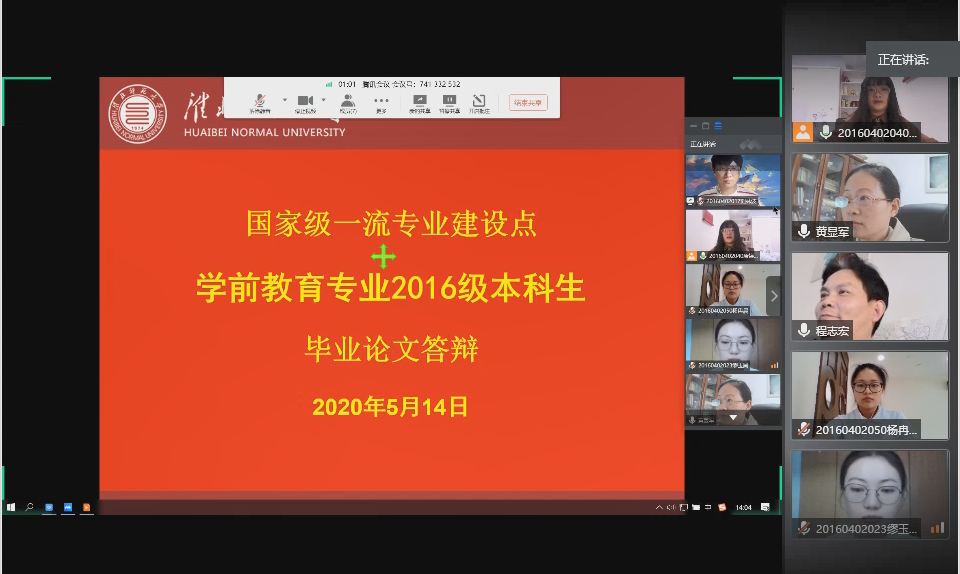Click the new share icon in toolbar
The image size is (960, 574).
point(419,101)
